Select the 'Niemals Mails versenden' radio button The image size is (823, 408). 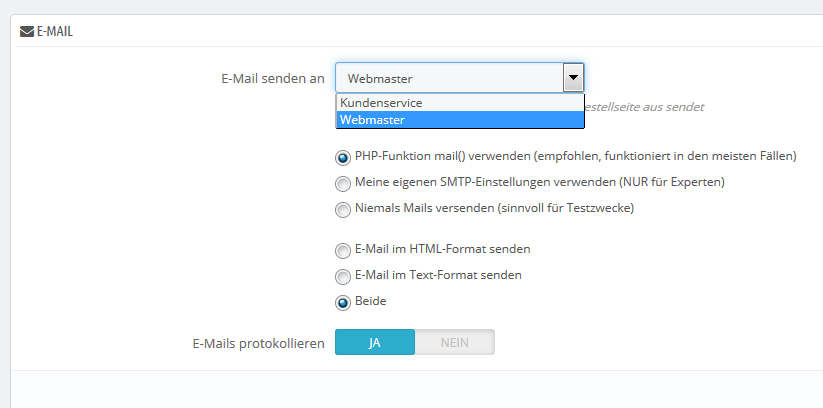click(343, 209)
